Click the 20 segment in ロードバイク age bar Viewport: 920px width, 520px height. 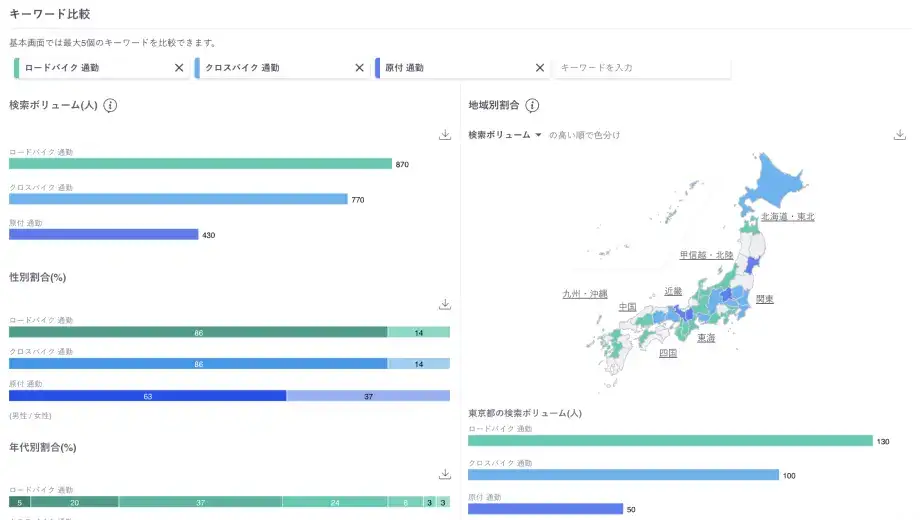coord(75,502)
